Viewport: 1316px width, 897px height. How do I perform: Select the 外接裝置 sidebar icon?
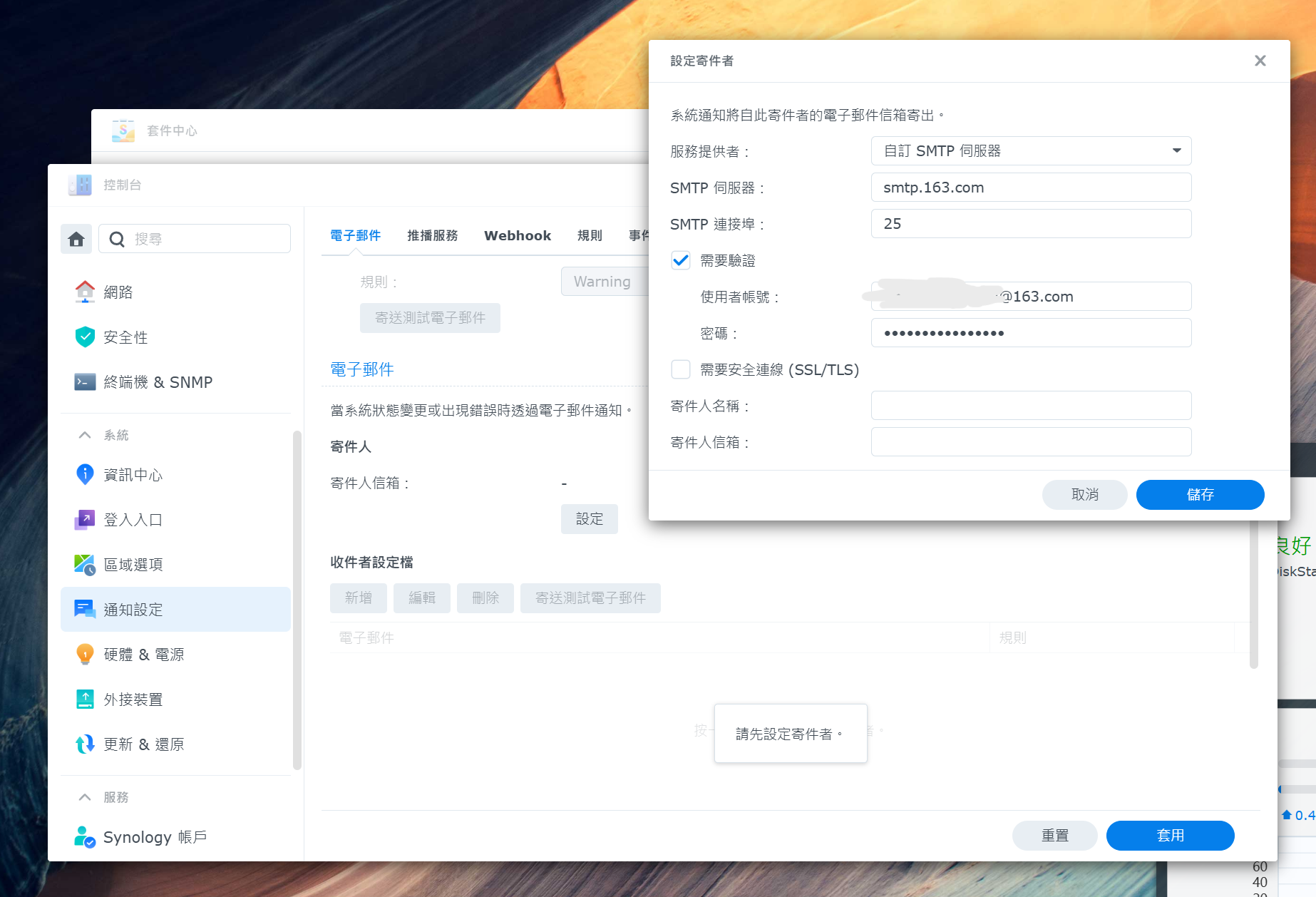pyautogui.click(x=135, y=699)
